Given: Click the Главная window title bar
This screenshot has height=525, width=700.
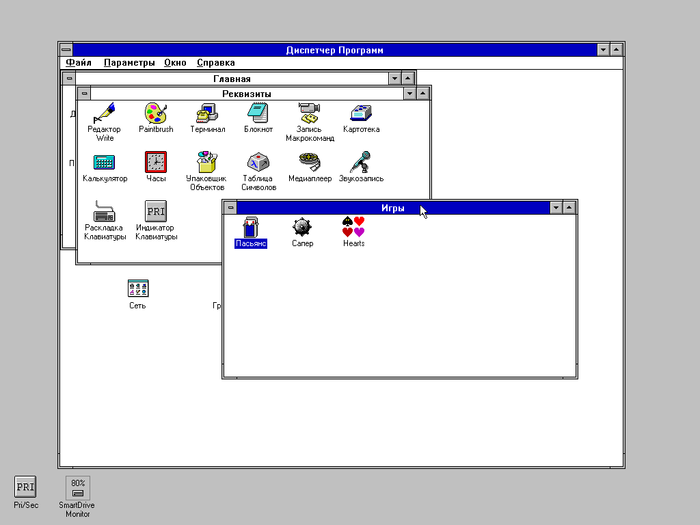Looking at the screenshot, I should tap(231, 78).
